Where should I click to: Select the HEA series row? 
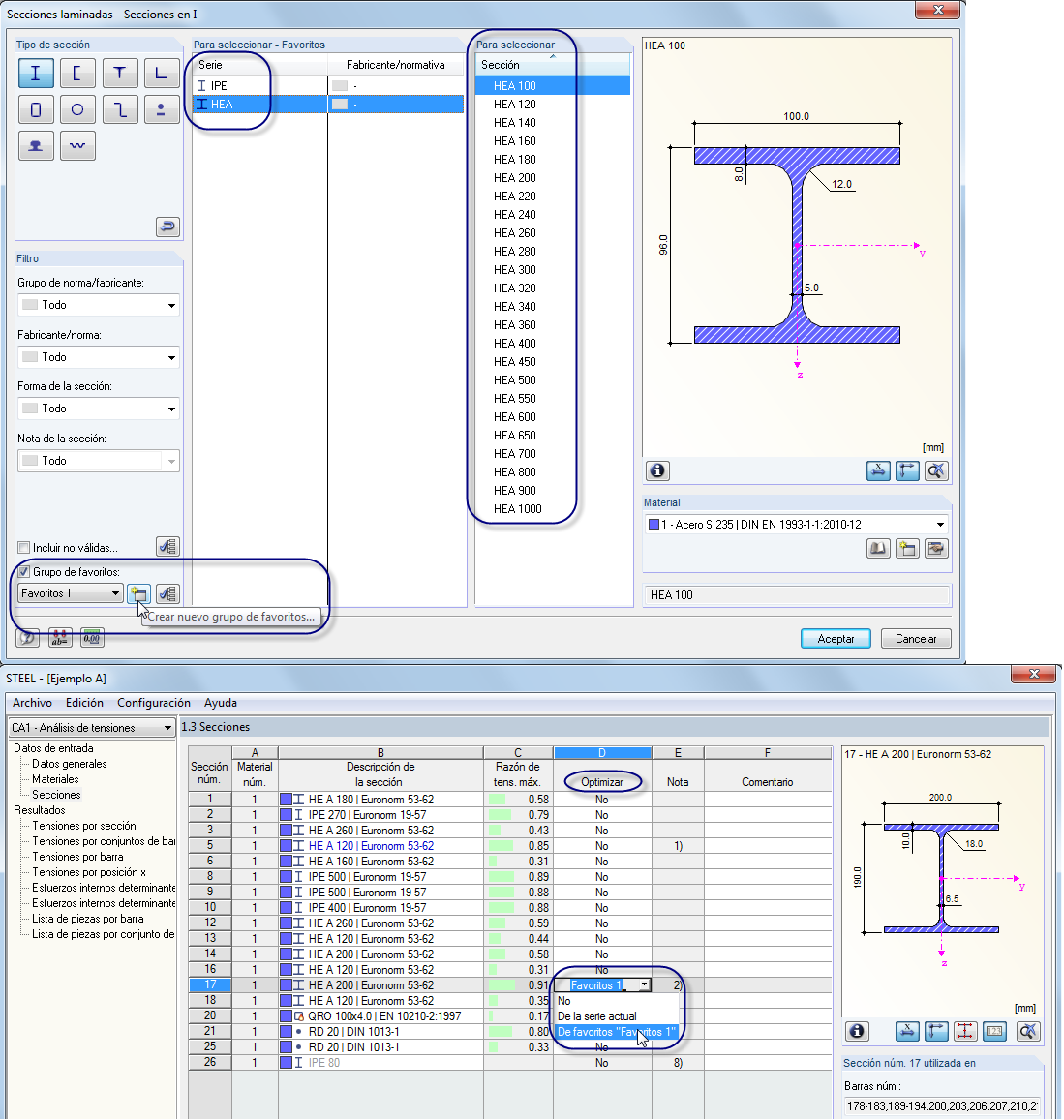point(328,105)
